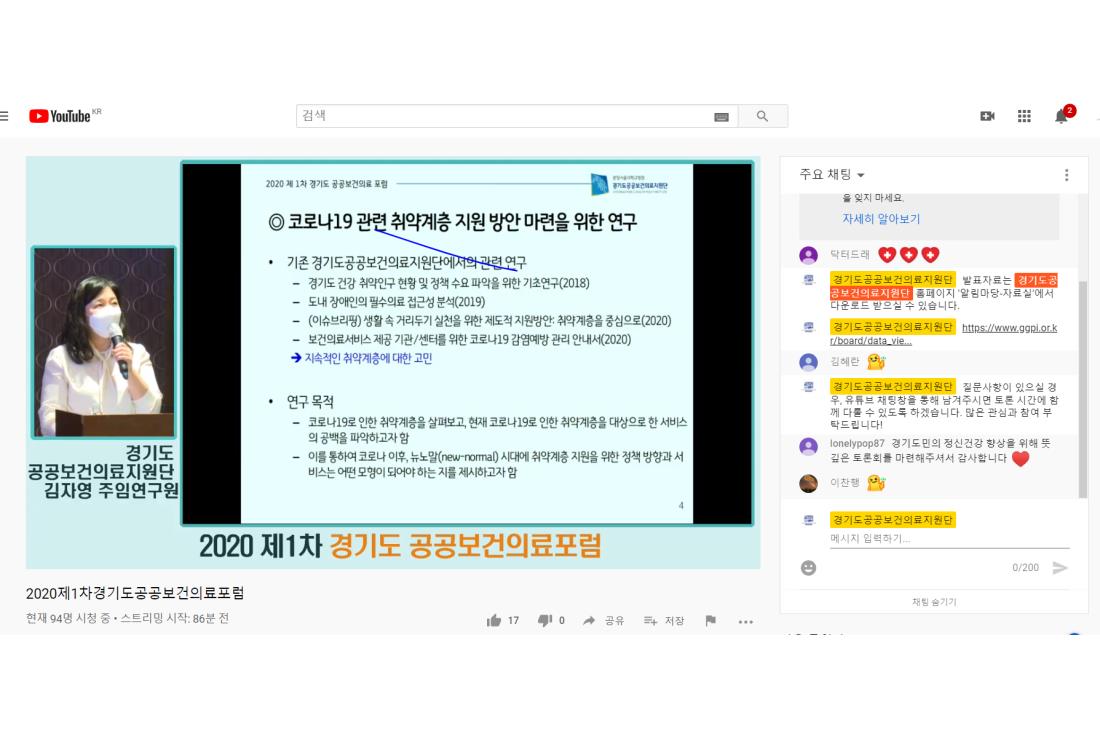Hide the chat with 채팅 숨기기

coord(934,602)
